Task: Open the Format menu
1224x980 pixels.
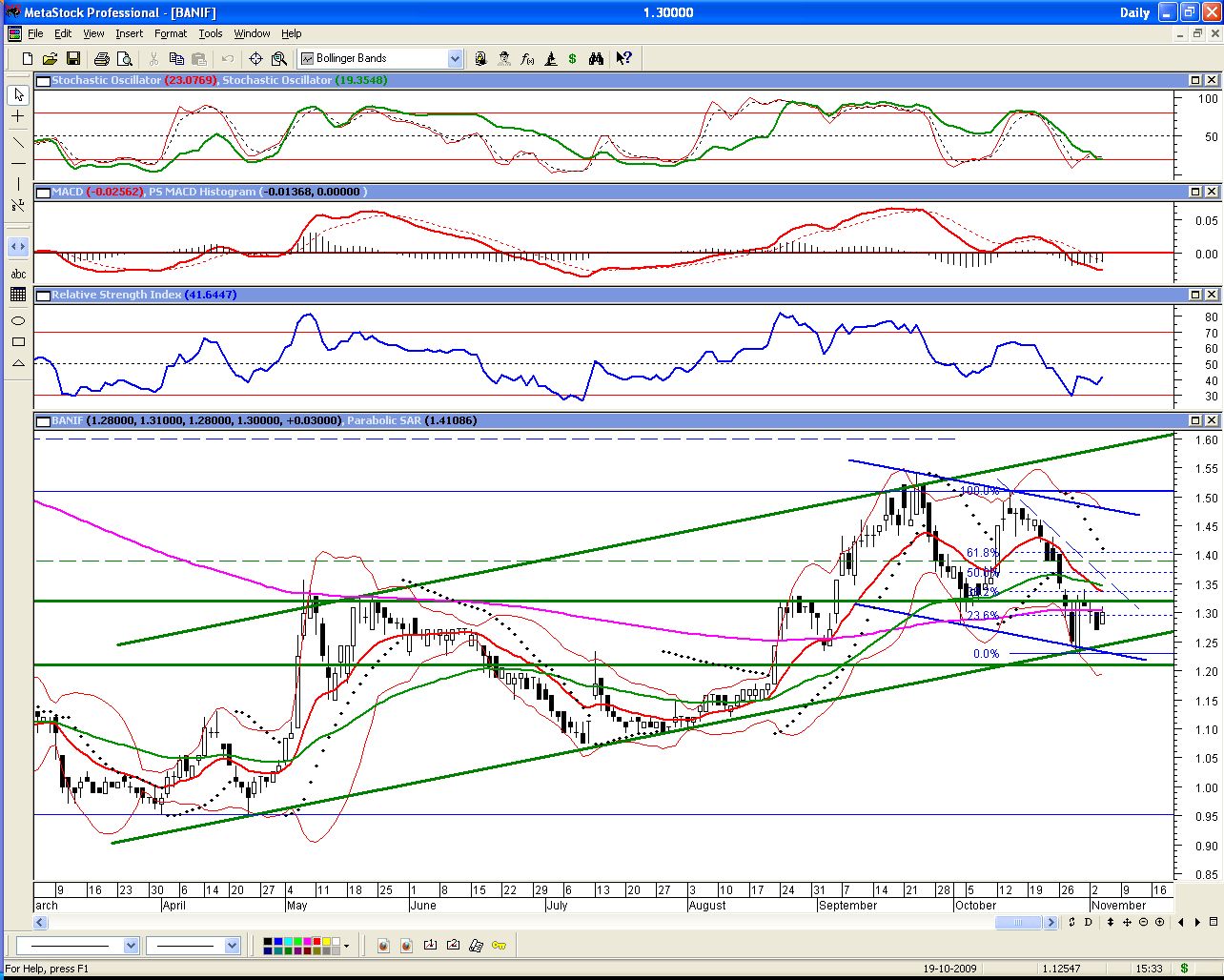Action: (171, 33)
